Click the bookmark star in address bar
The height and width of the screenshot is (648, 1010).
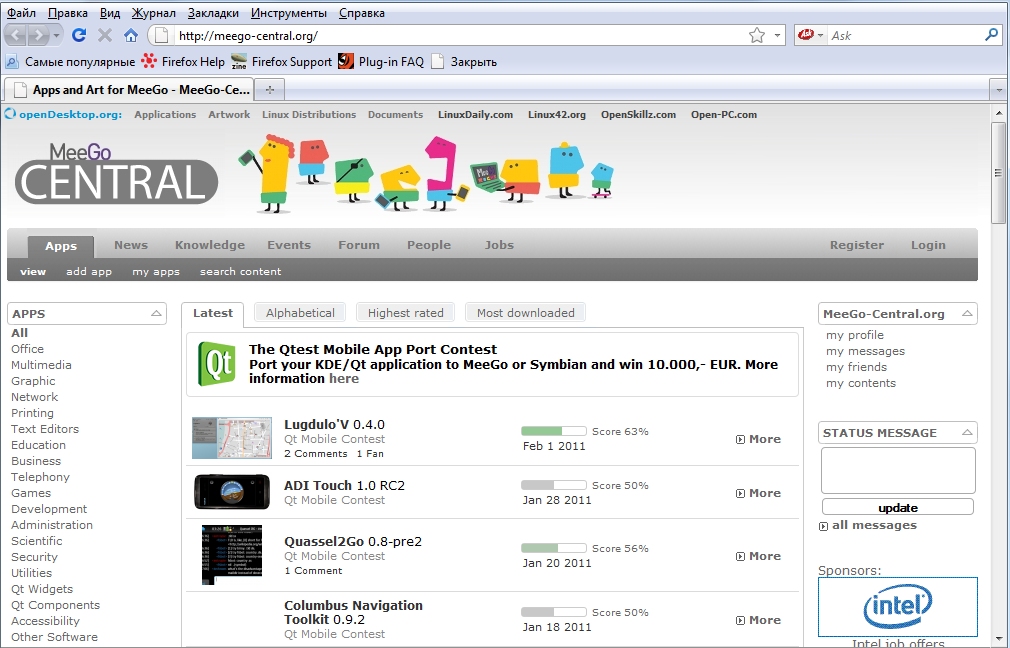click(x=757, y=35)
